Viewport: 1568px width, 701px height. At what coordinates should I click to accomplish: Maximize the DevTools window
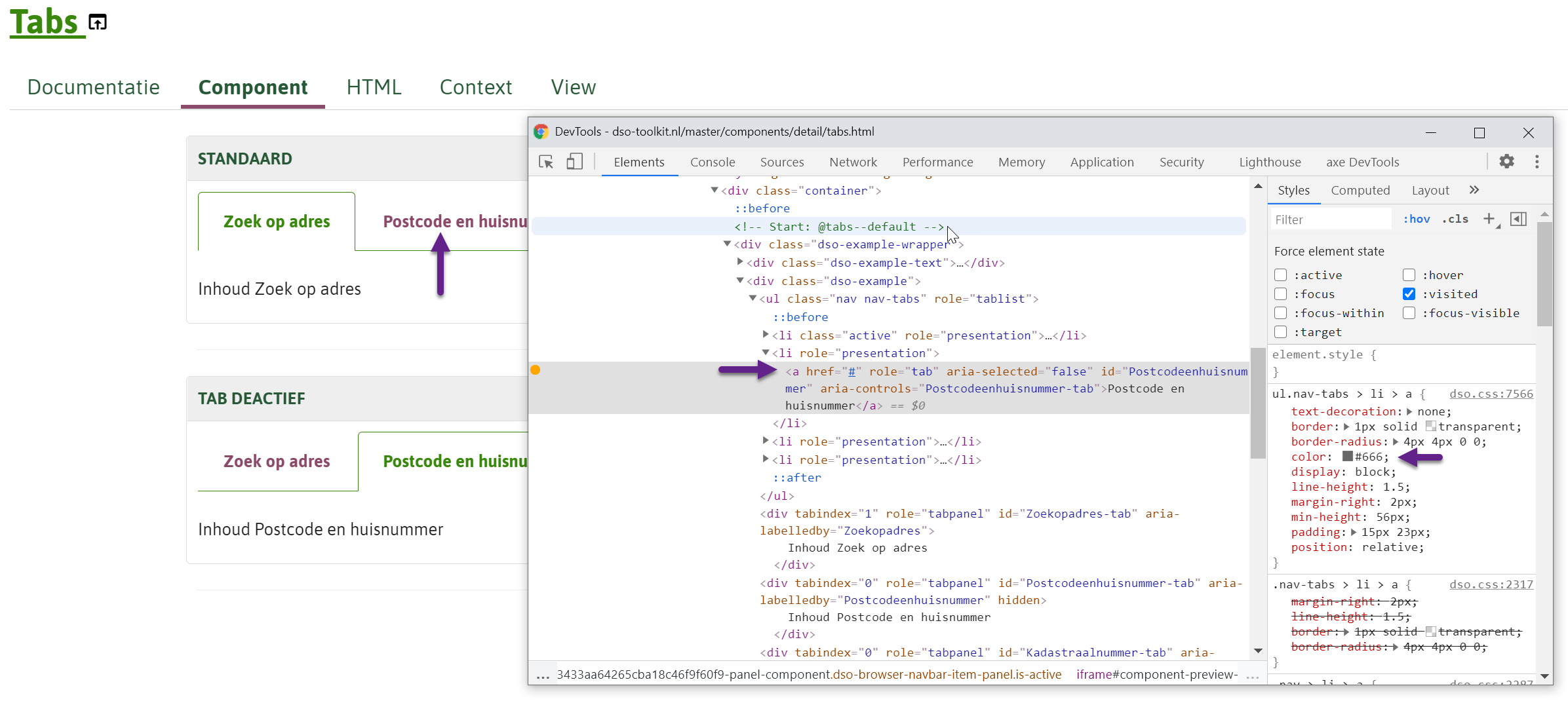(1480, 133)
